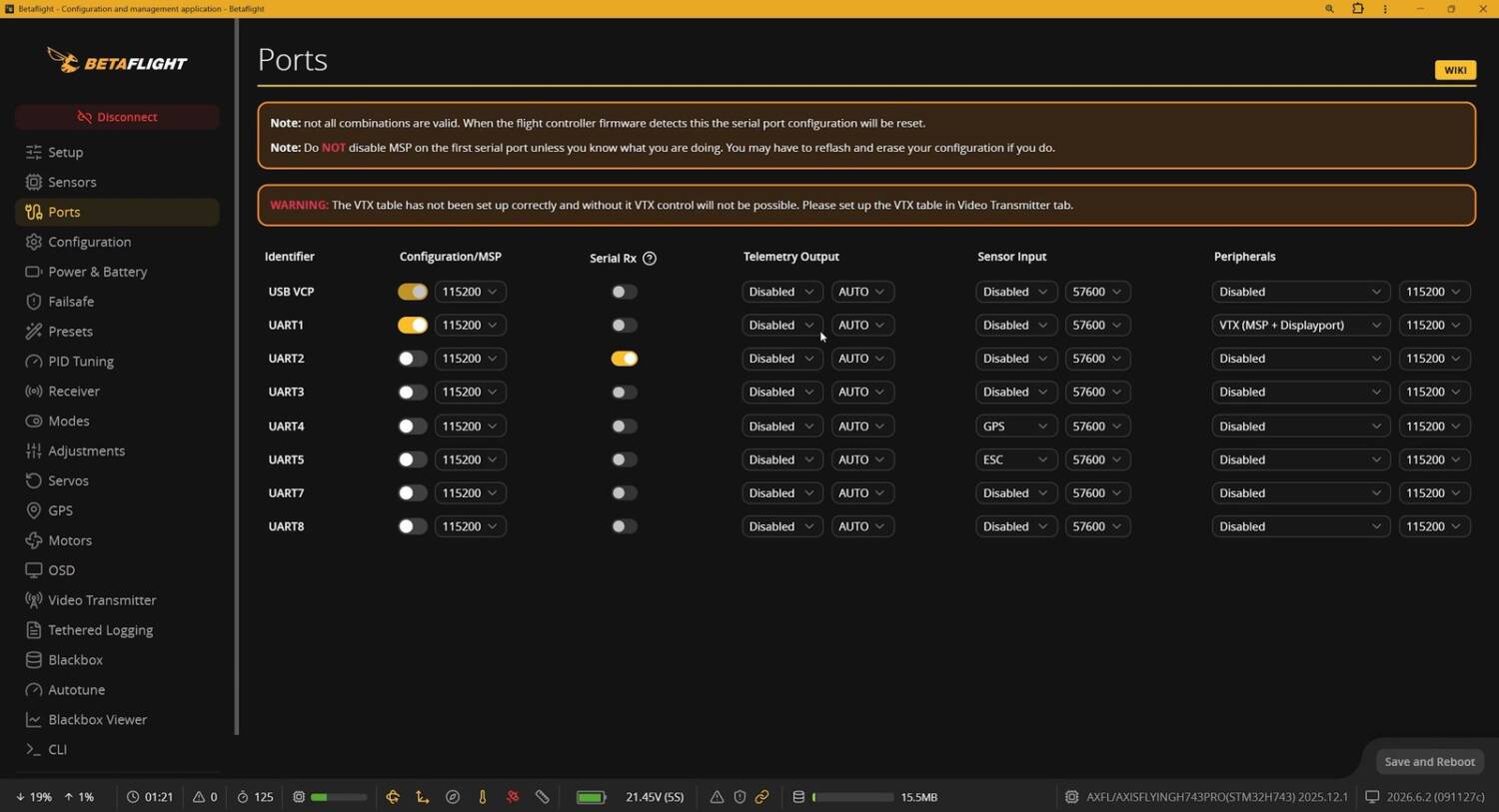Click the Blackbox database icon
Screen dimensions: 1499x812
tap(34, 660)
